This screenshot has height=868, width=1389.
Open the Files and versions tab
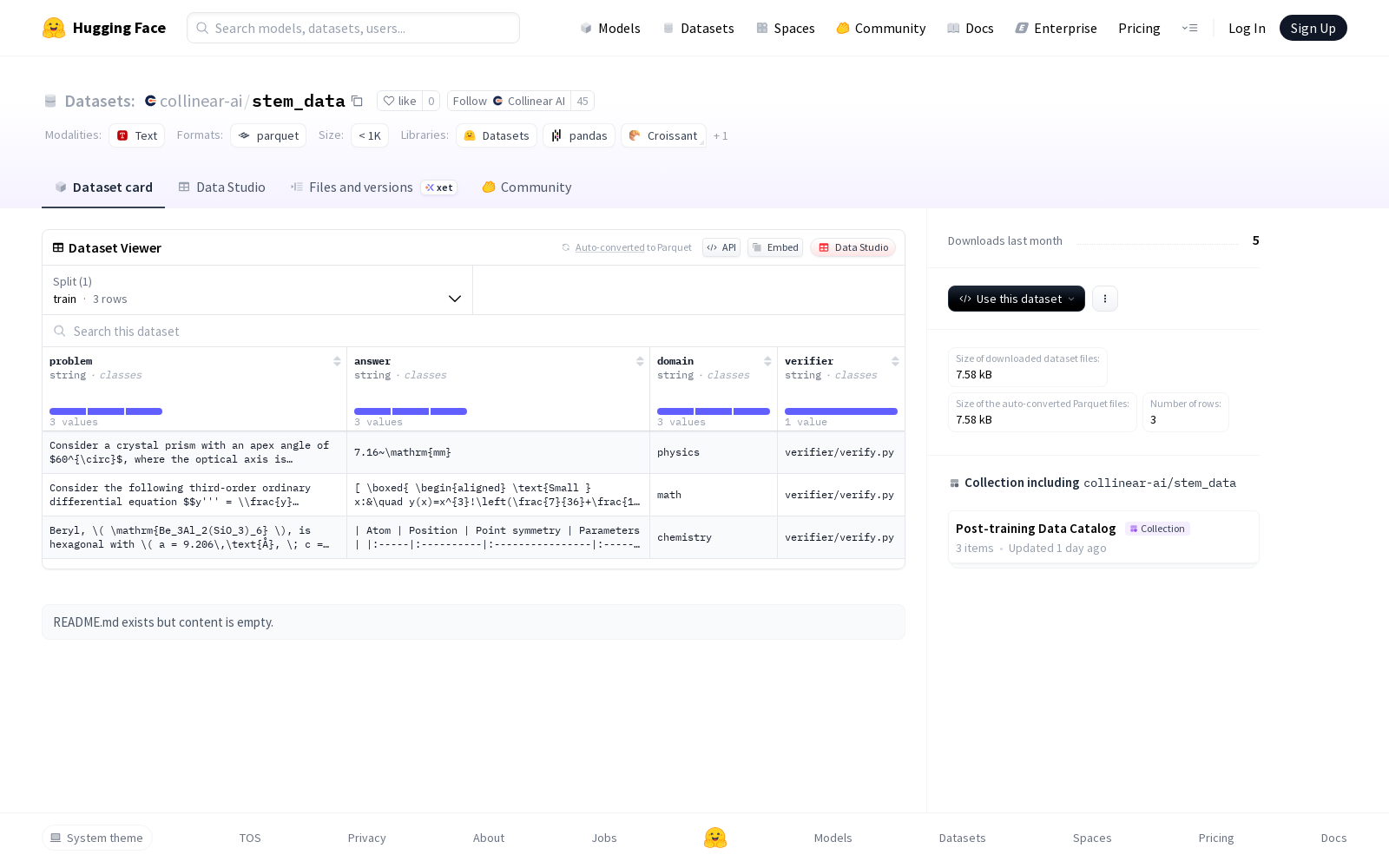pos(373,187)
